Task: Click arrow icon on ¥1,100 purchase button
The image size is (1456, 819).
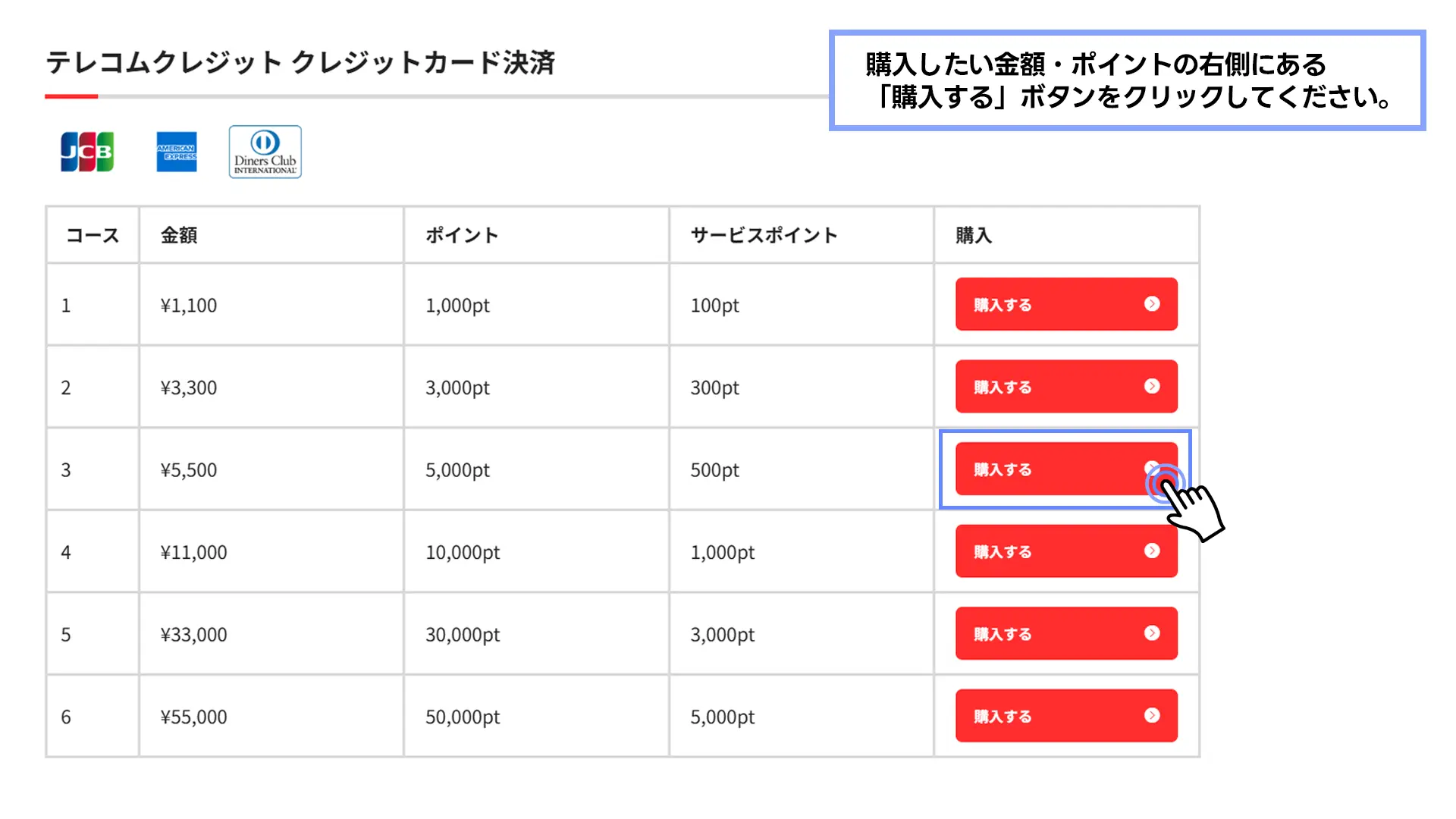Action: [x=1152, y=304]
